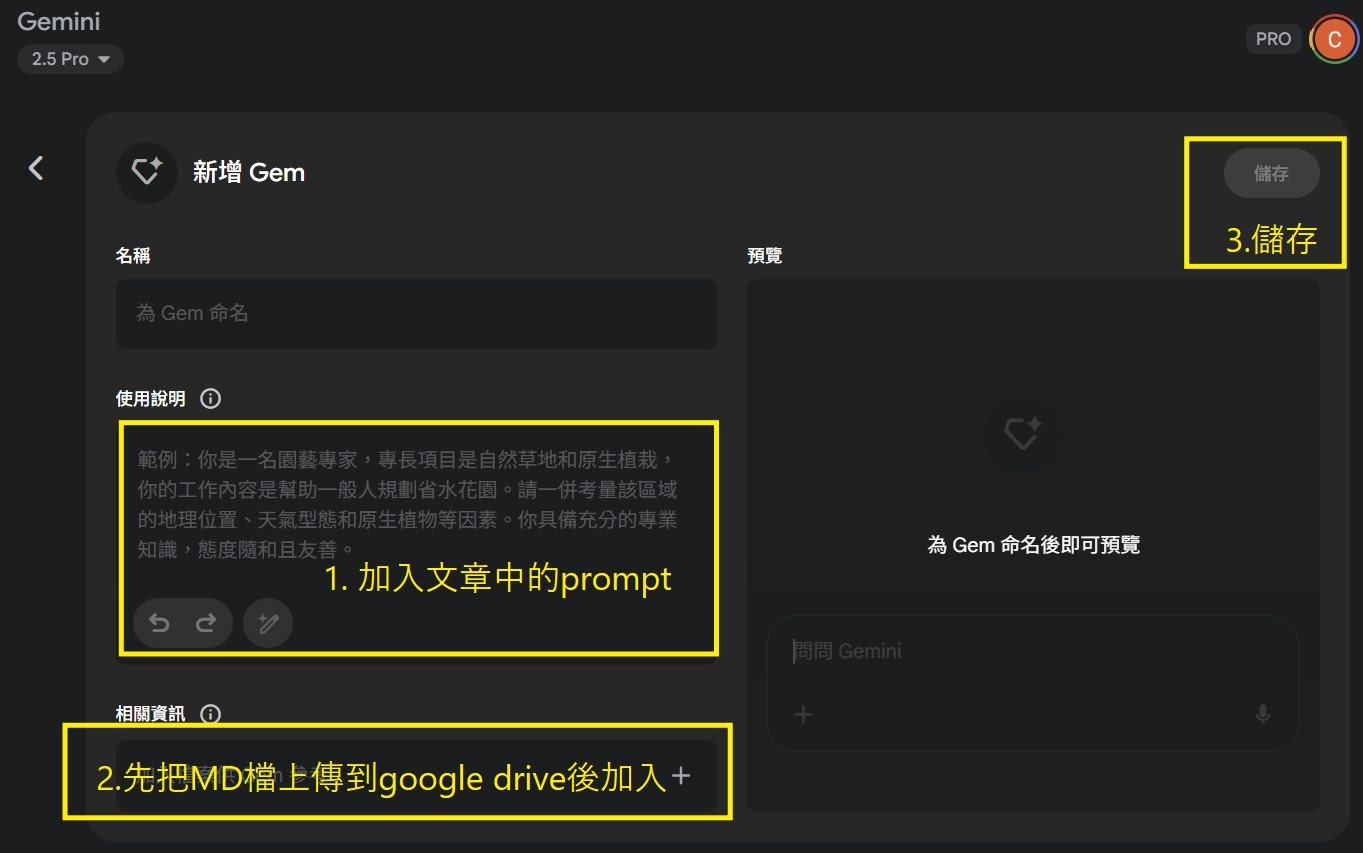The height and width of the screenshot is (853, 1363).
Task: Focus the 問問 Gemini preview prompt box
Action: pos(1030,651)
